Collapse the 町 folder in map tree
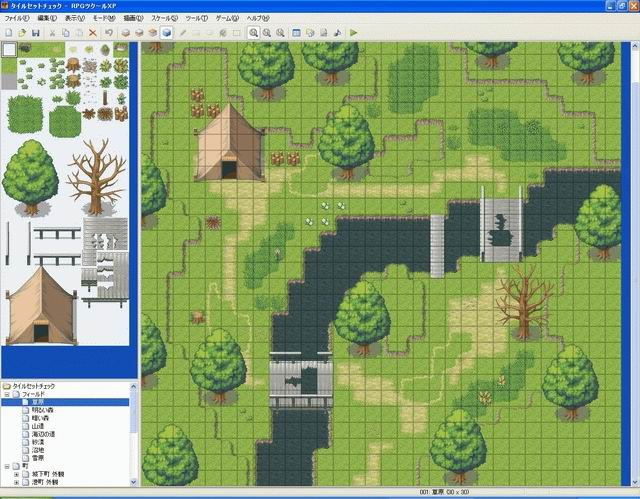This screenshot has height=499, width=640. point(7,466)
